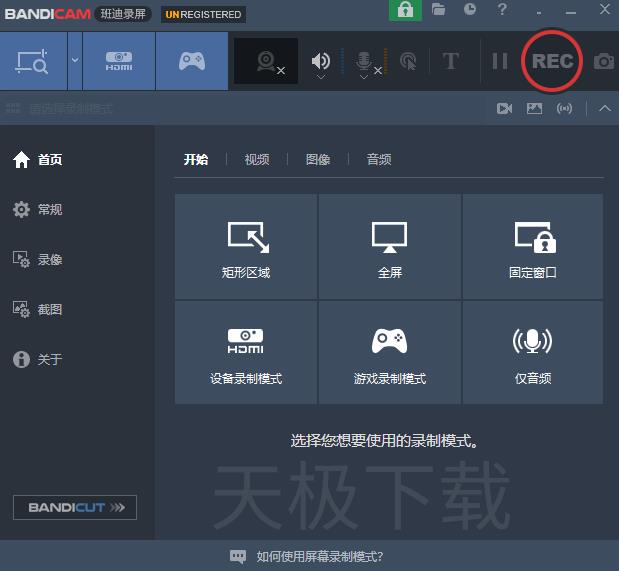This screenshot has width=619, height=571.
Task: Switch to the 音频 tab
Action: tap(379, 160)
